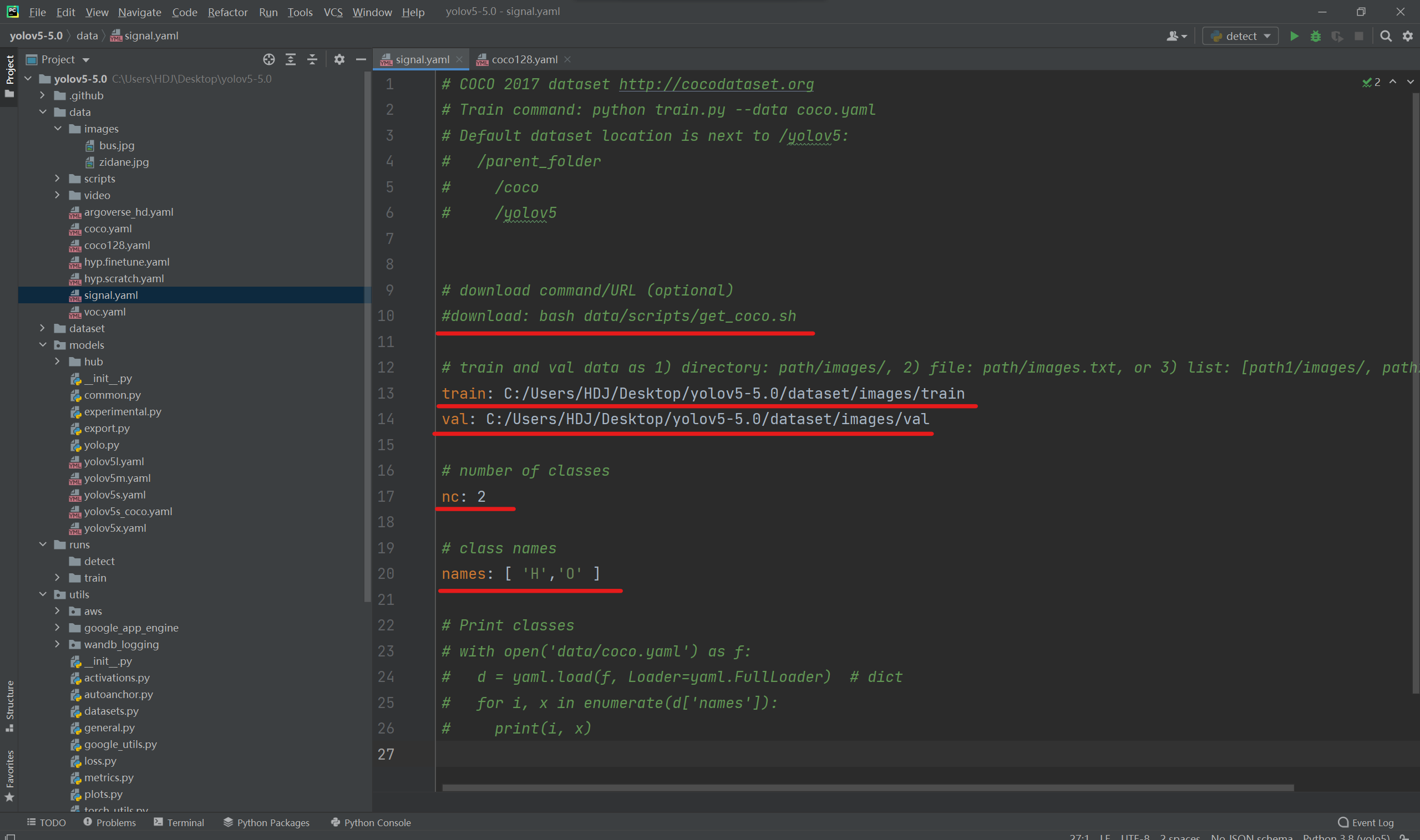The height and width of the screenshot is (840, 1420).
Task: Collapse all in Project tree
Action: tap(312, 59)
